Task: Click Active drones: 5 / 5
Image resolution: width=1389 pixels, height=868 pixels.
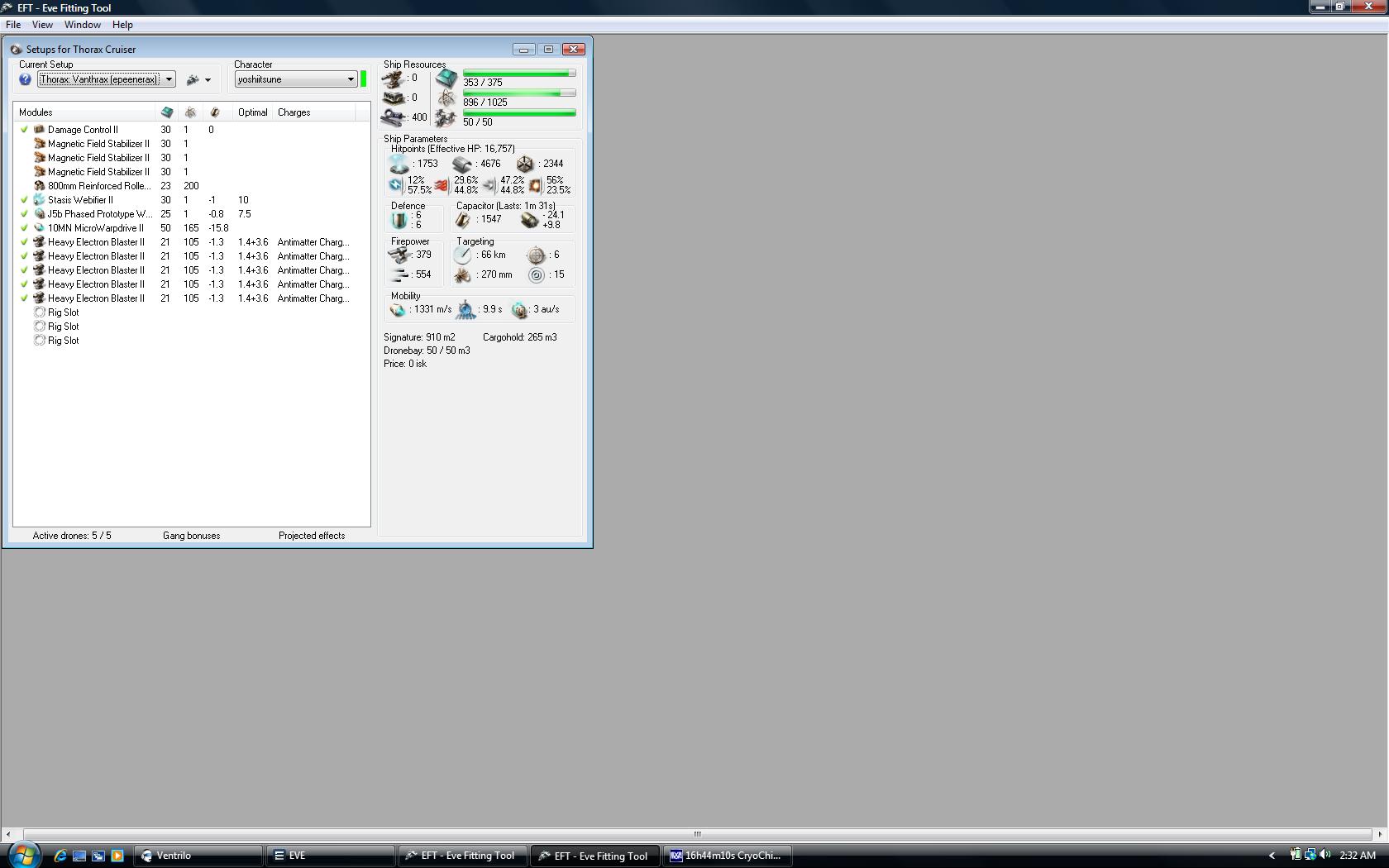Action: (72, 536)
